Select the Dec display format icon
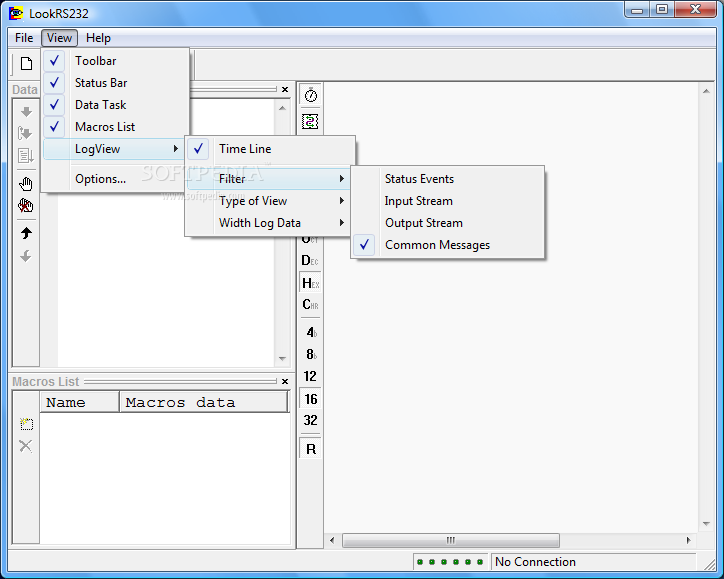 (310, 261)
